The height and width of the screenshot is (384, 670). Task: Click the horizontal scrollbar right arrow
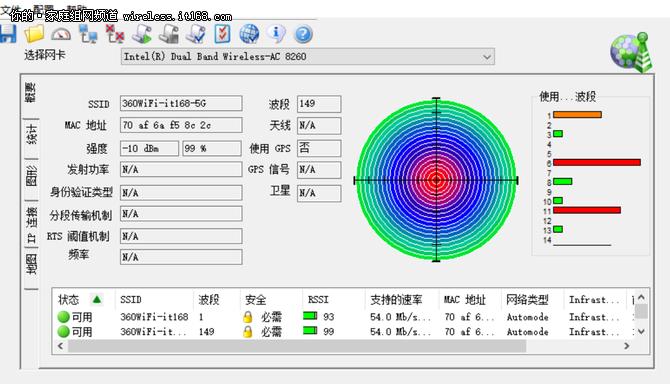(x=627, y=346)
